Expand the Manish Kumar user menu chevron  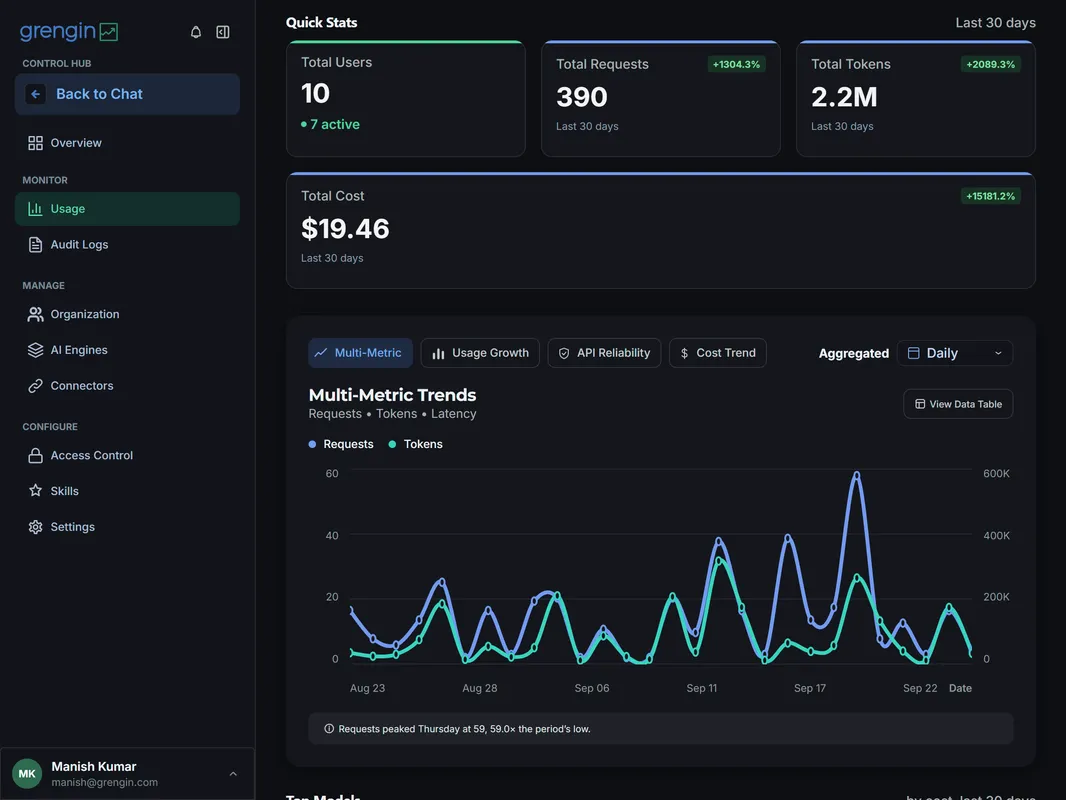(233, 773)
